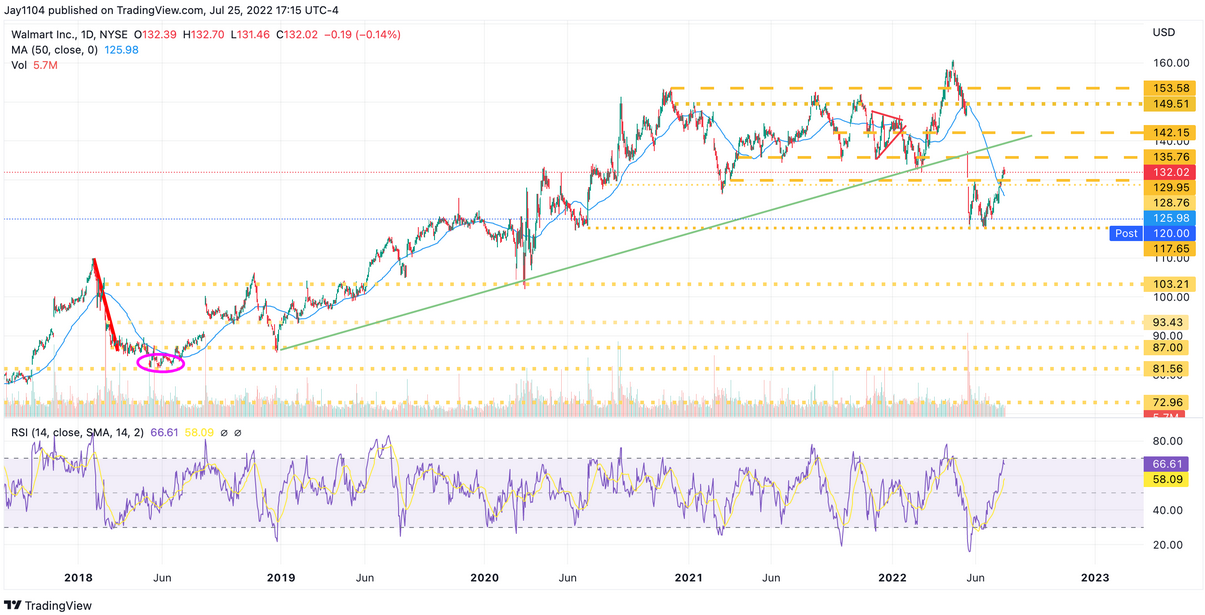Click the TradingView logo at chart bottom

pos(48,605)
